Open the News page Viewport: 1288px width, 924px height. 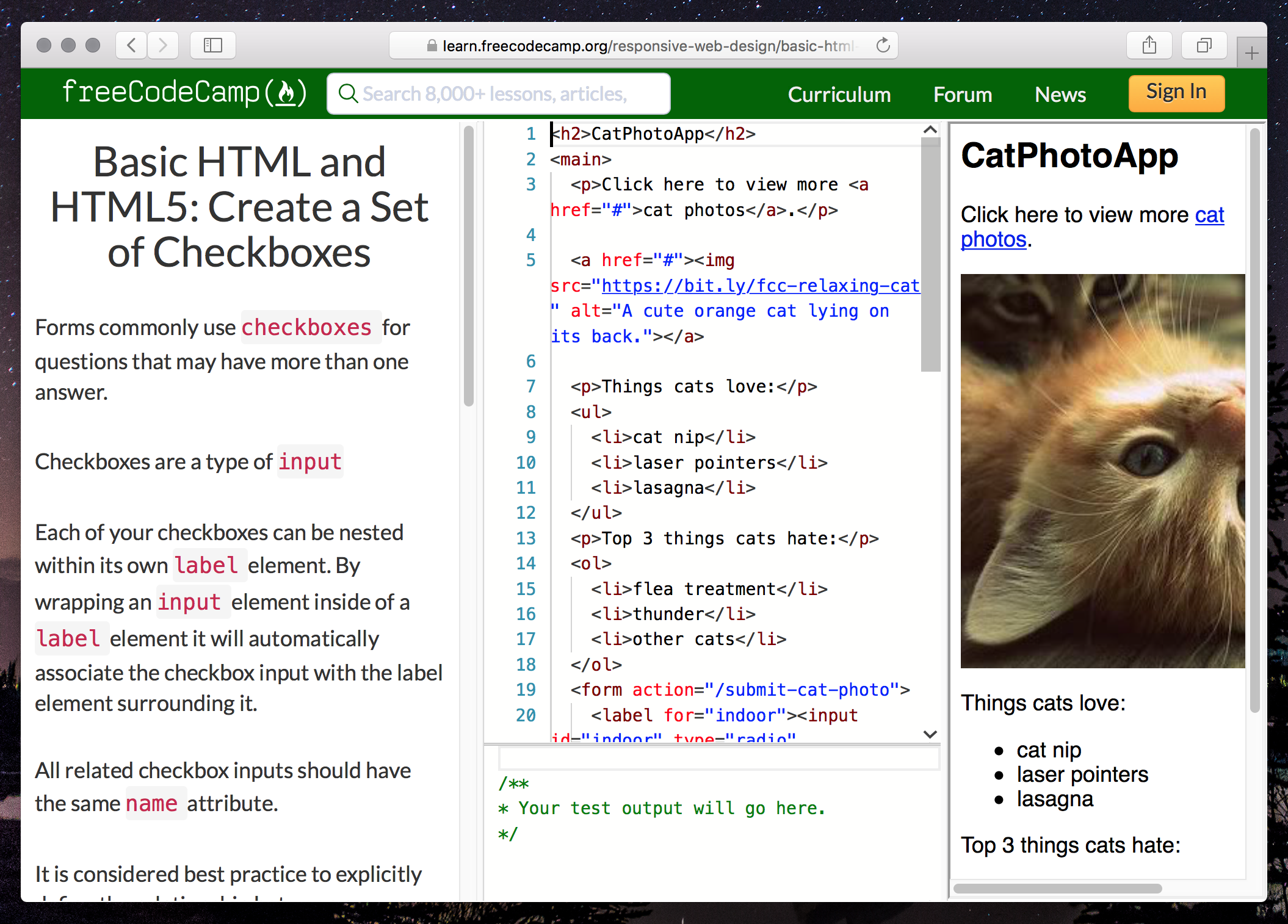pos(1060,94)
